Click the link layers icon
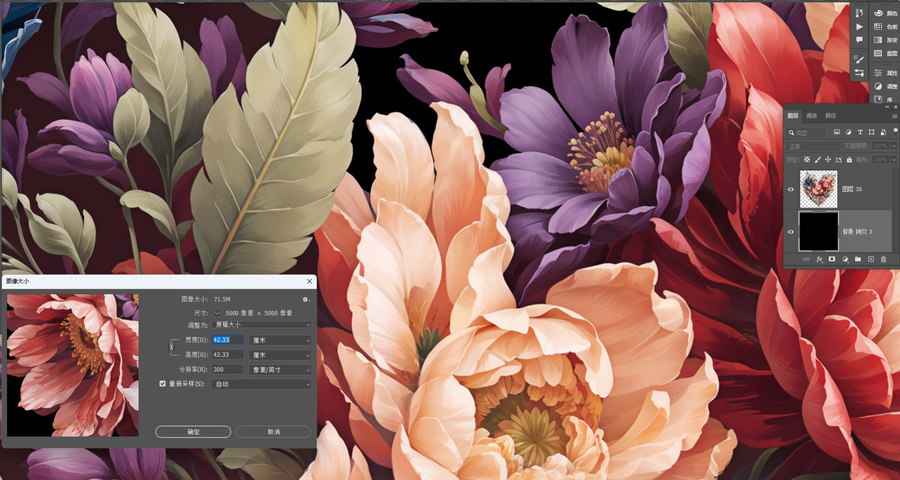This screenshot has height=480, width=900. (806, 259)
